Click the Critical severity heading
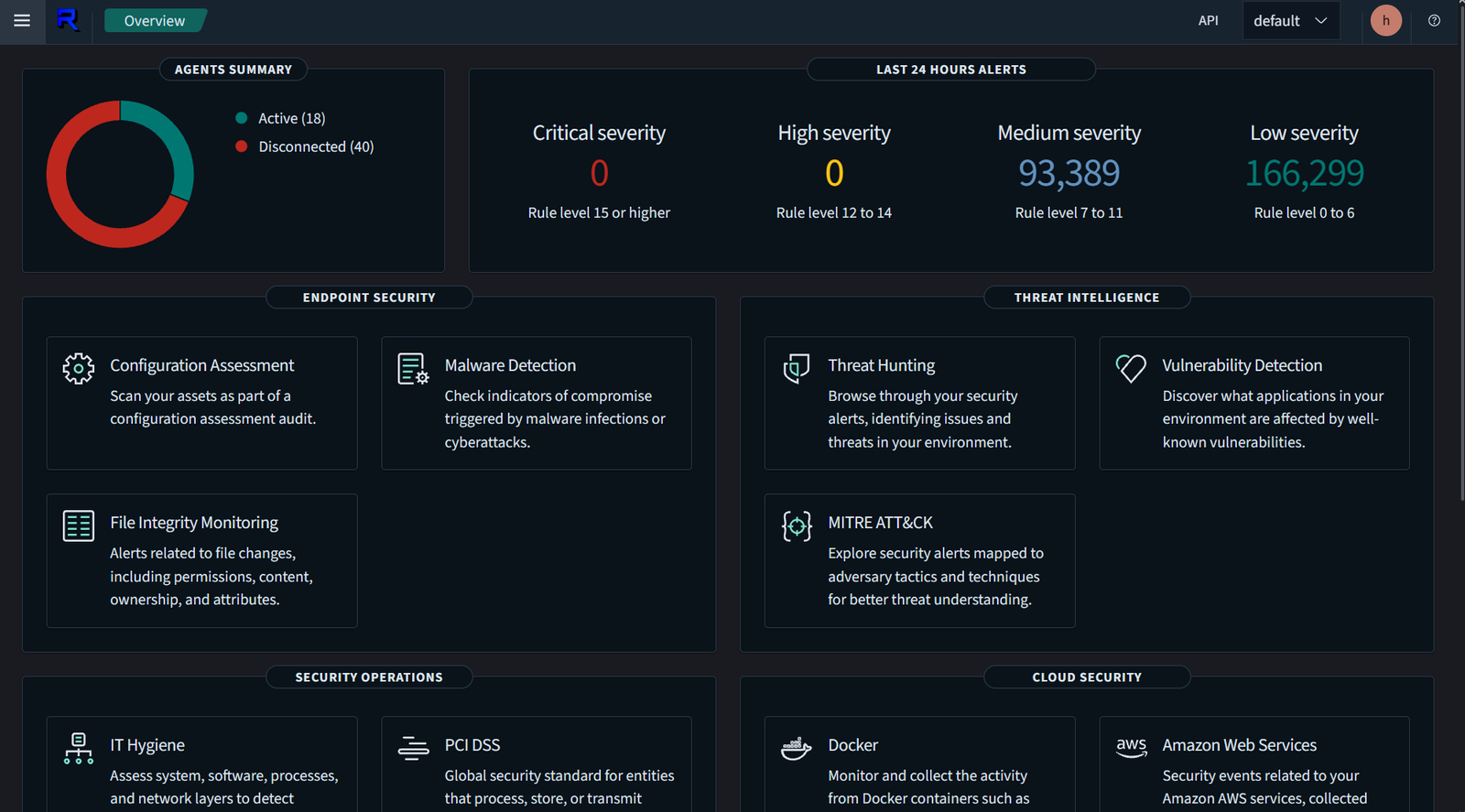This screenshot has height=812, width=1465. pos(599,133)
